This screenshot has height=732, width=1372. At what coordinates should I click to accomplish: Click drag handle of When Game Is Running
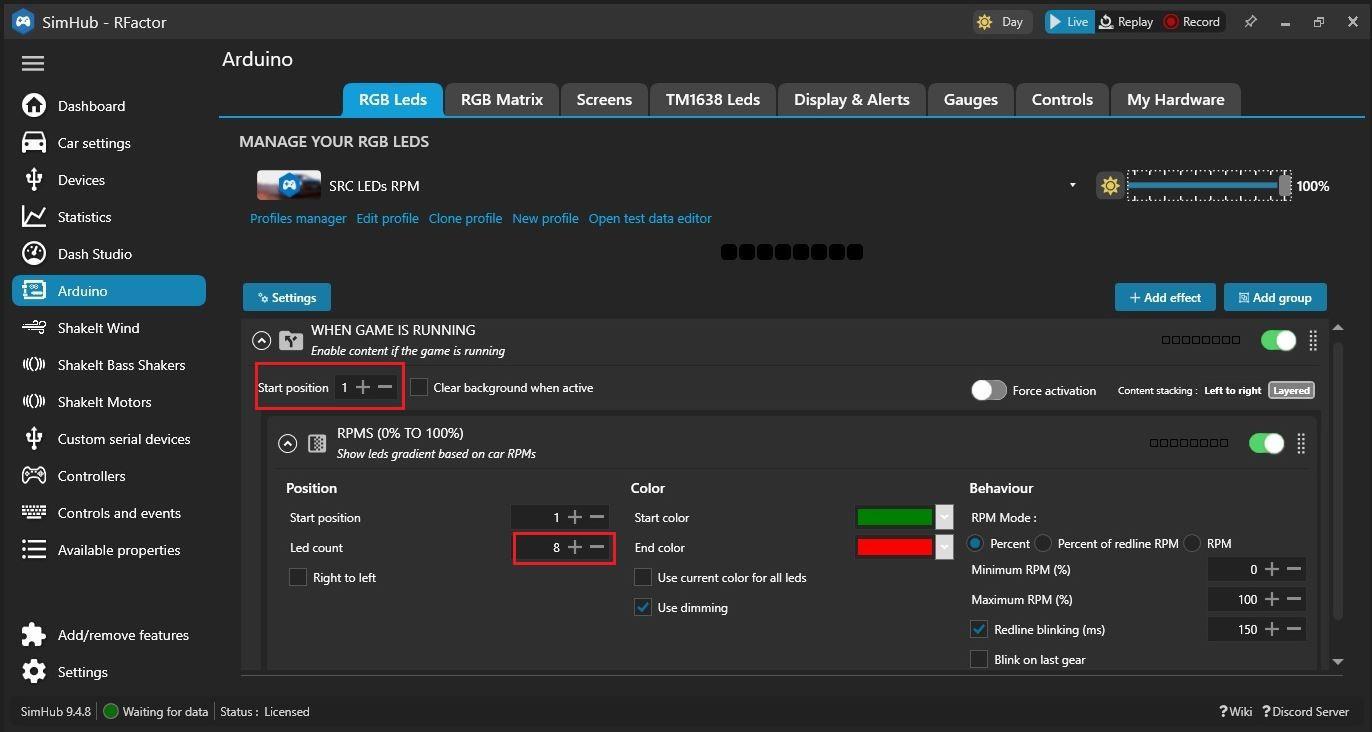[x=1313, y=340]
